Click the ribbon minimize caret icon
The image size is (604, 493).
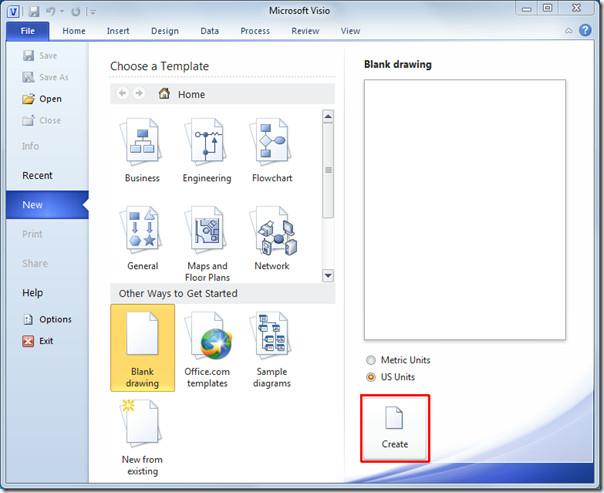tap(569, 30)
